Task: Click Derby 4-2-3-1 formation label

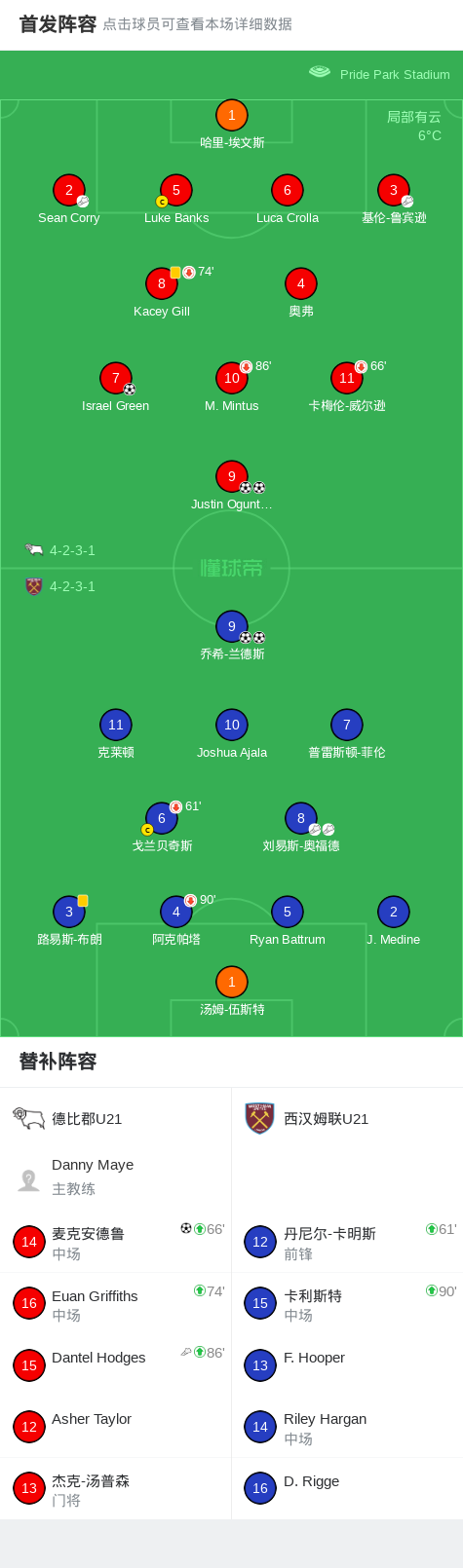Action: tap(72, 550)
